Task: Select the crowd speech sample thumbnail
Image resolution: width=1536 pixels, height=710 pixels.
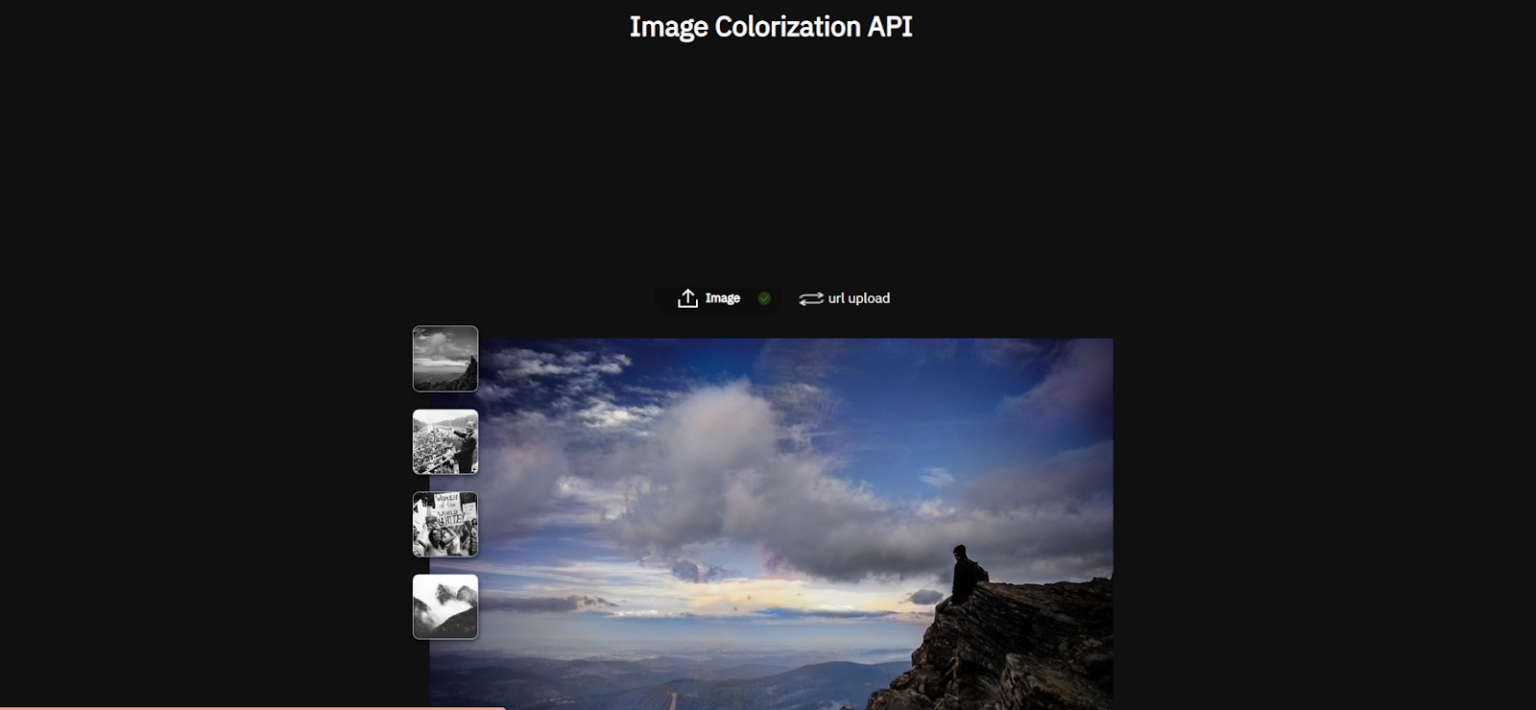Action: pyautogui.click(x=445, y=441)
